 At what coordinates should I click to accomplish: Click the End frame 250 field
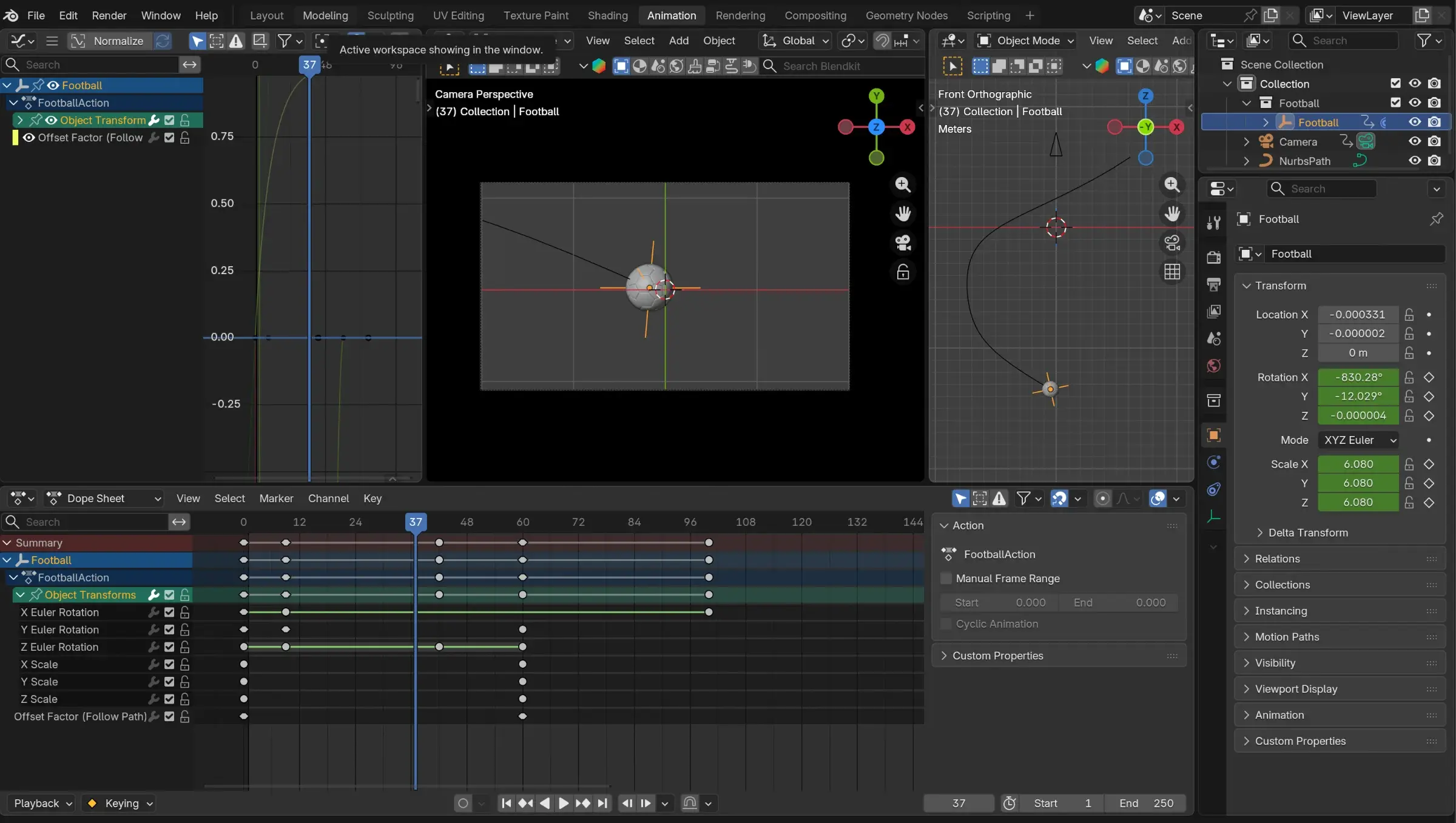coord(1145,804)
